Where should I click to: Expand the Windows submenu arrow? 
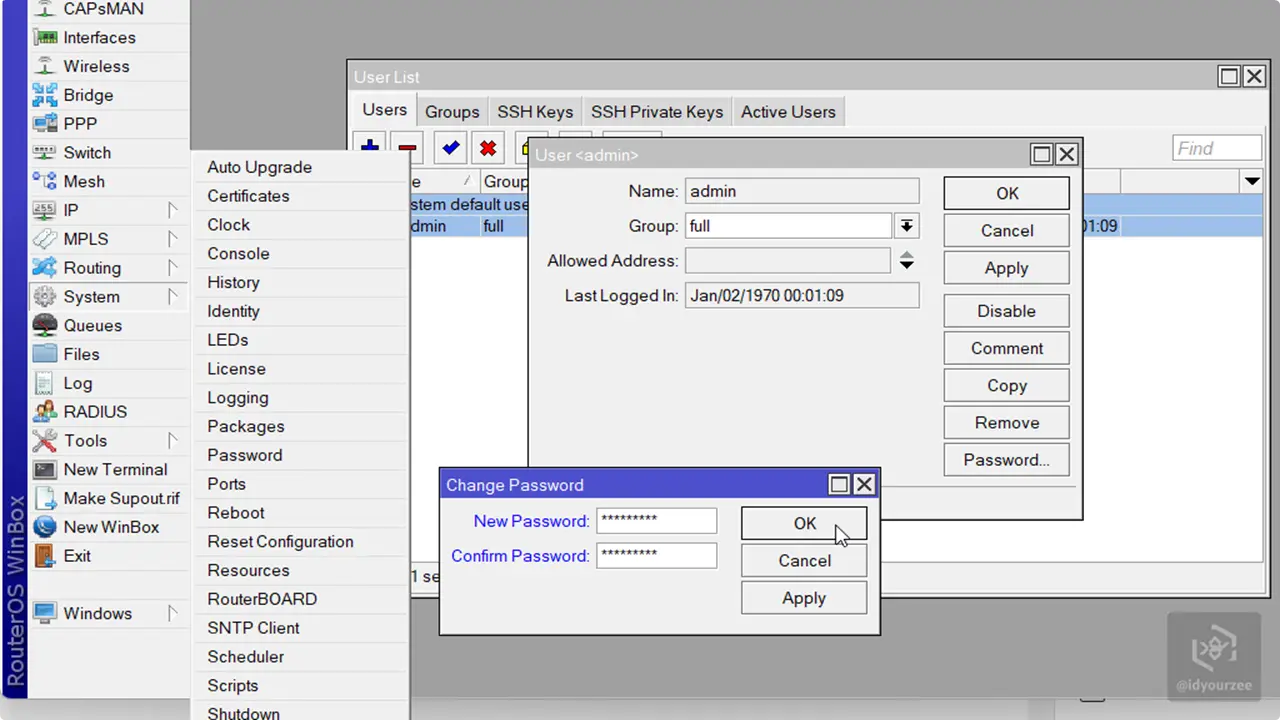(172, 613)
